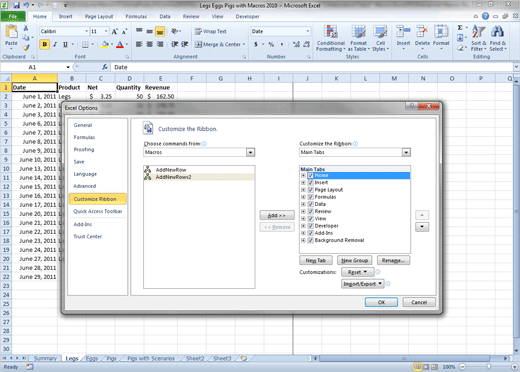The height and width of the screenshot is (372, 520).
Task: Toggle Italic formatting button
Action: pyautogui.click(x=55, y=44)
